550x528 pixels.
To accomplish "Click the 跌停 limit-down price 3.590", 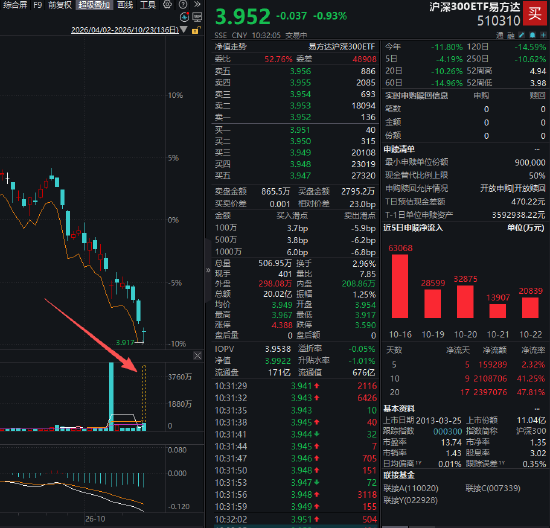I will coord(365,325).
